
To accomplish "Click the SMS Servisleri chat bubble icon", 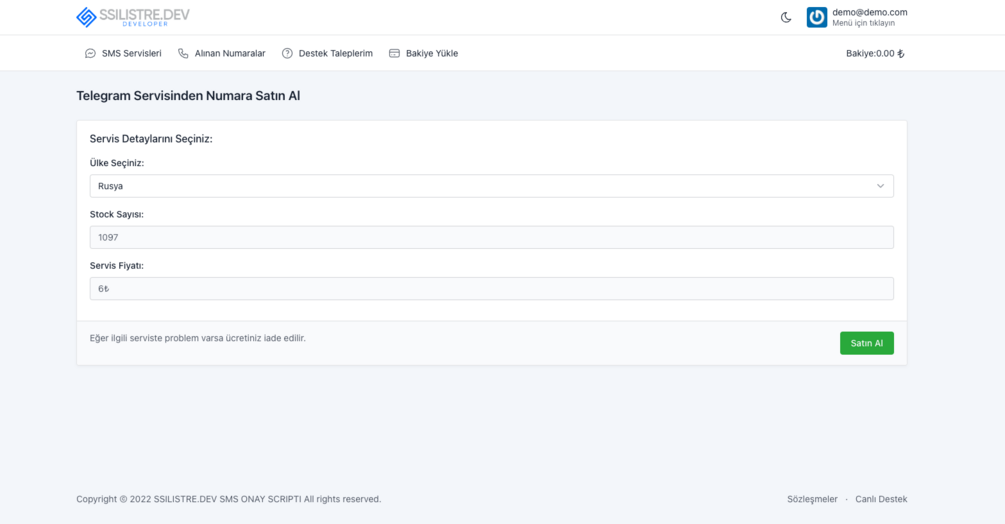I will [90, 53].
